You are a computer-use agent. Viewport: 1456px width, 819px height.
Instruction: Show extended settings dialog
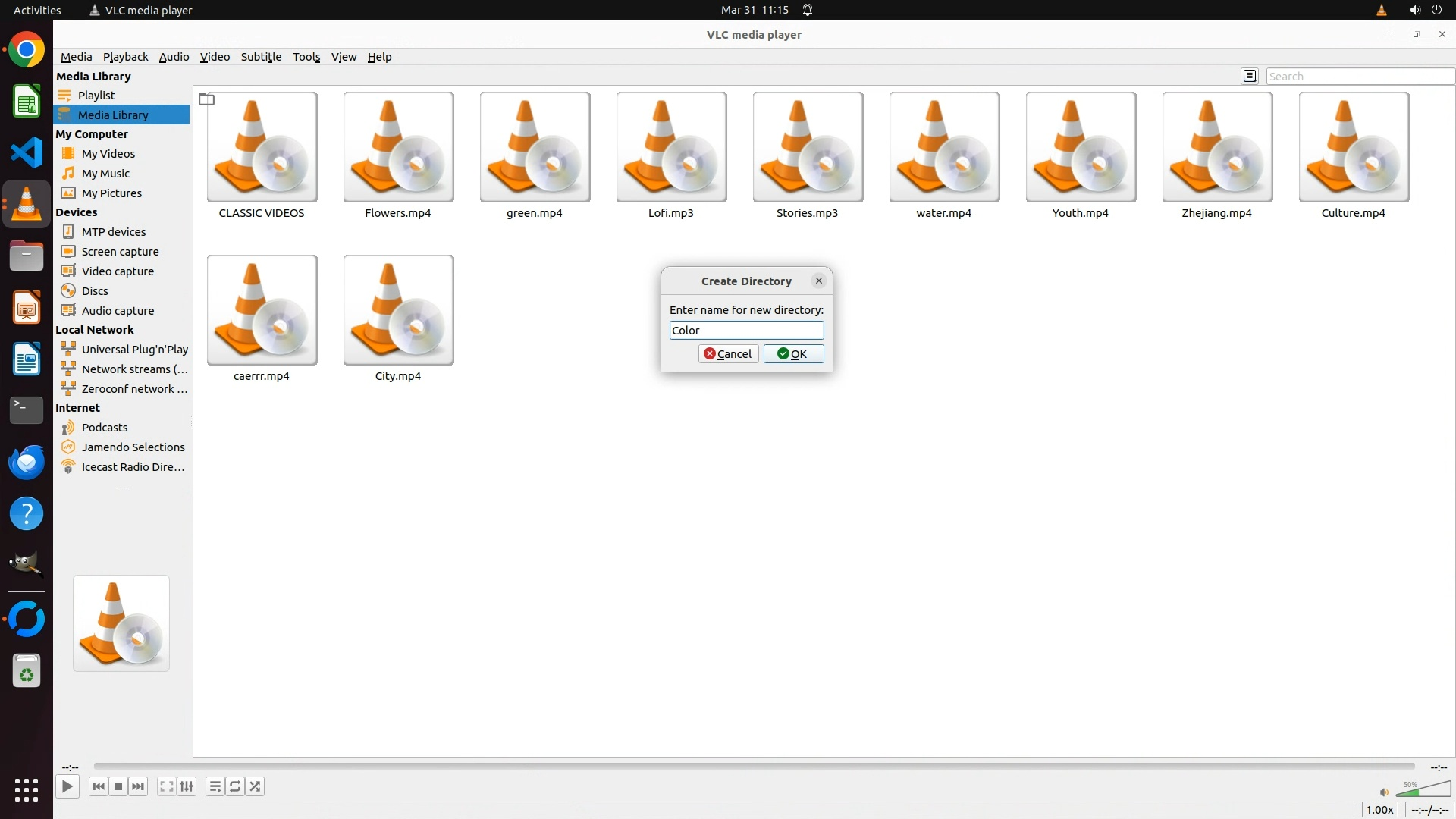coord(187,786)
